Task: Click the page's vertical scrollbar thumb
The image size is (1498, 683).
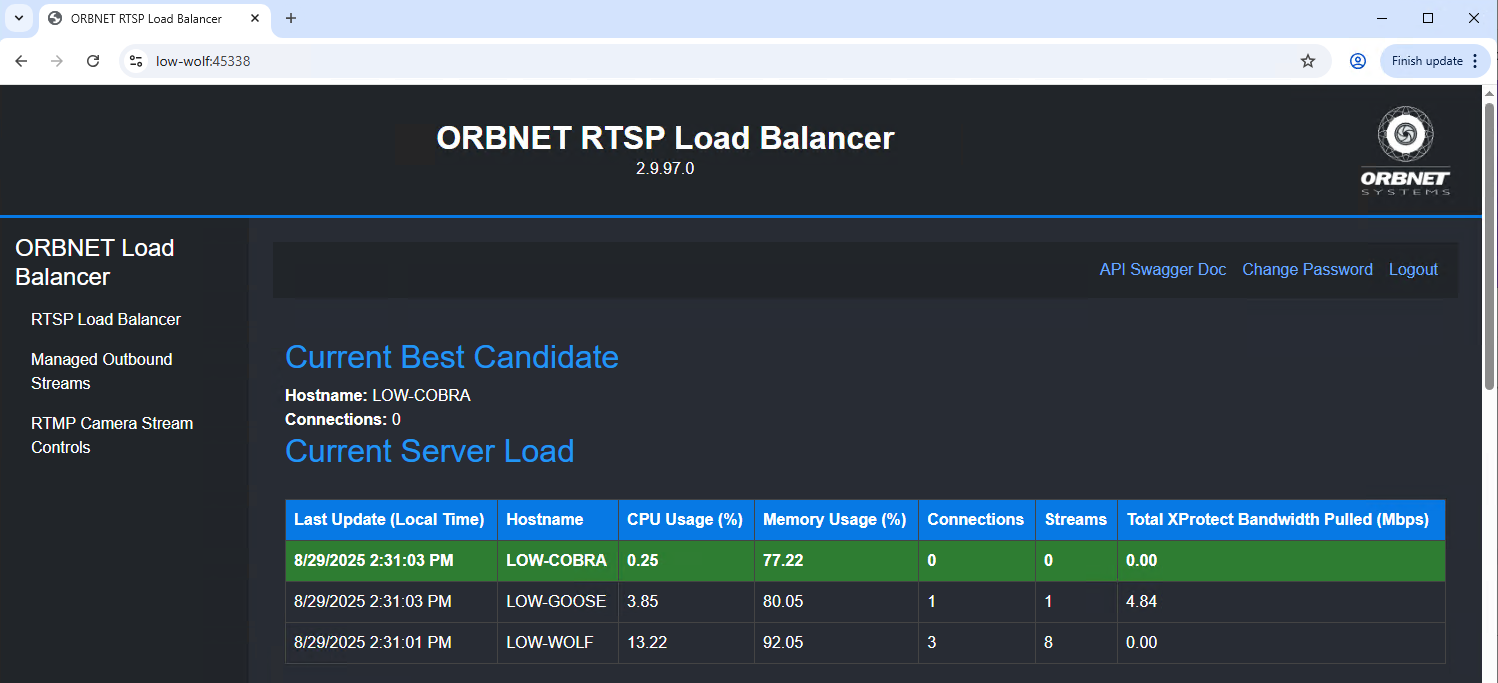Action: 1489,245
